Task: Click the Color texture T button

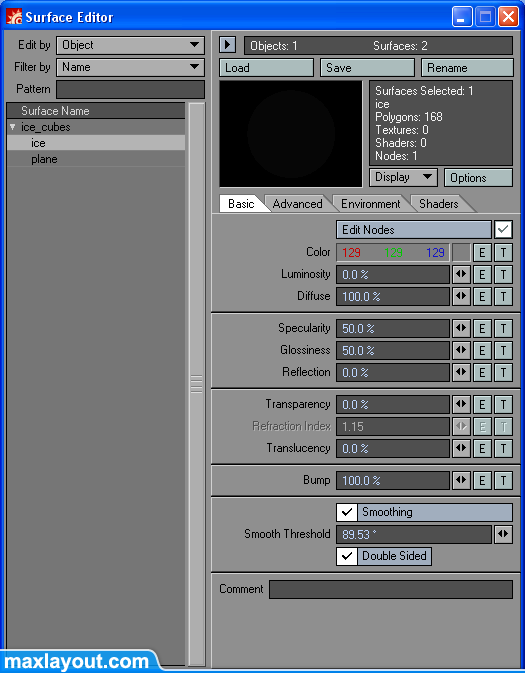Action: 504,253
